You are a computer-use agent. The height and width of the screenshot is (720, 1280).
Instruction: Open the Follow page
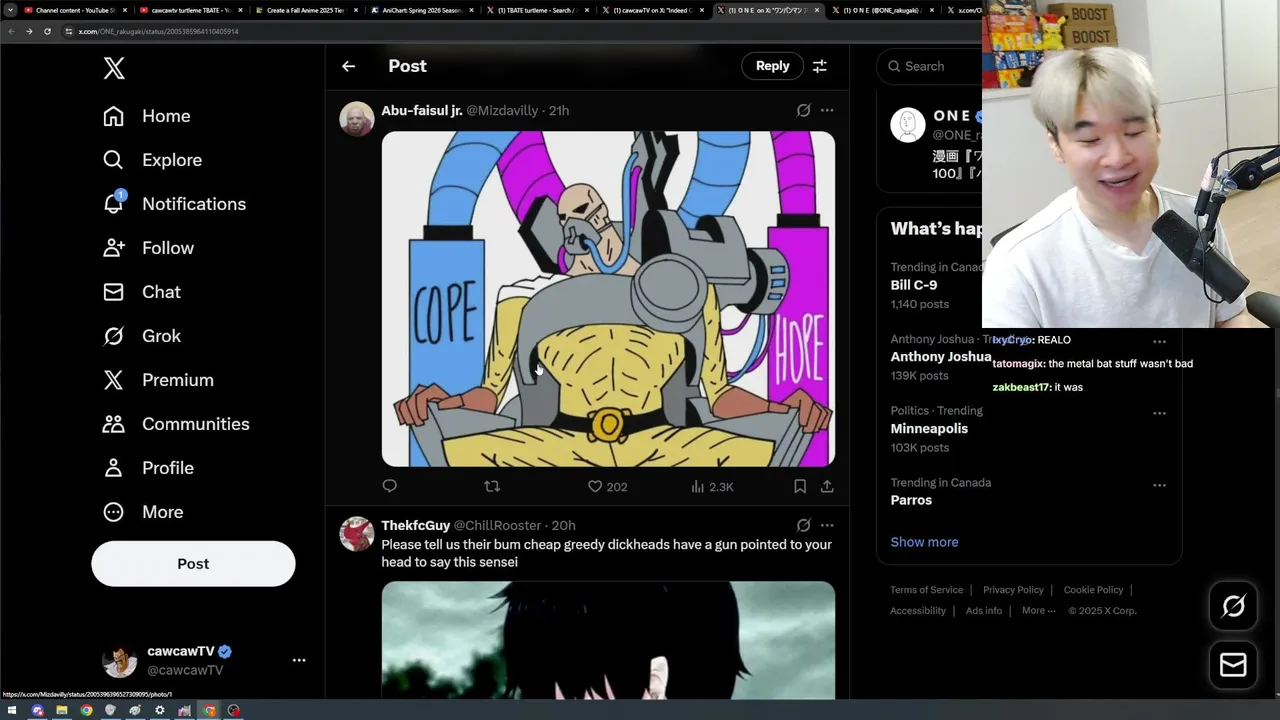pyautogui.click(x=148, y=248)
